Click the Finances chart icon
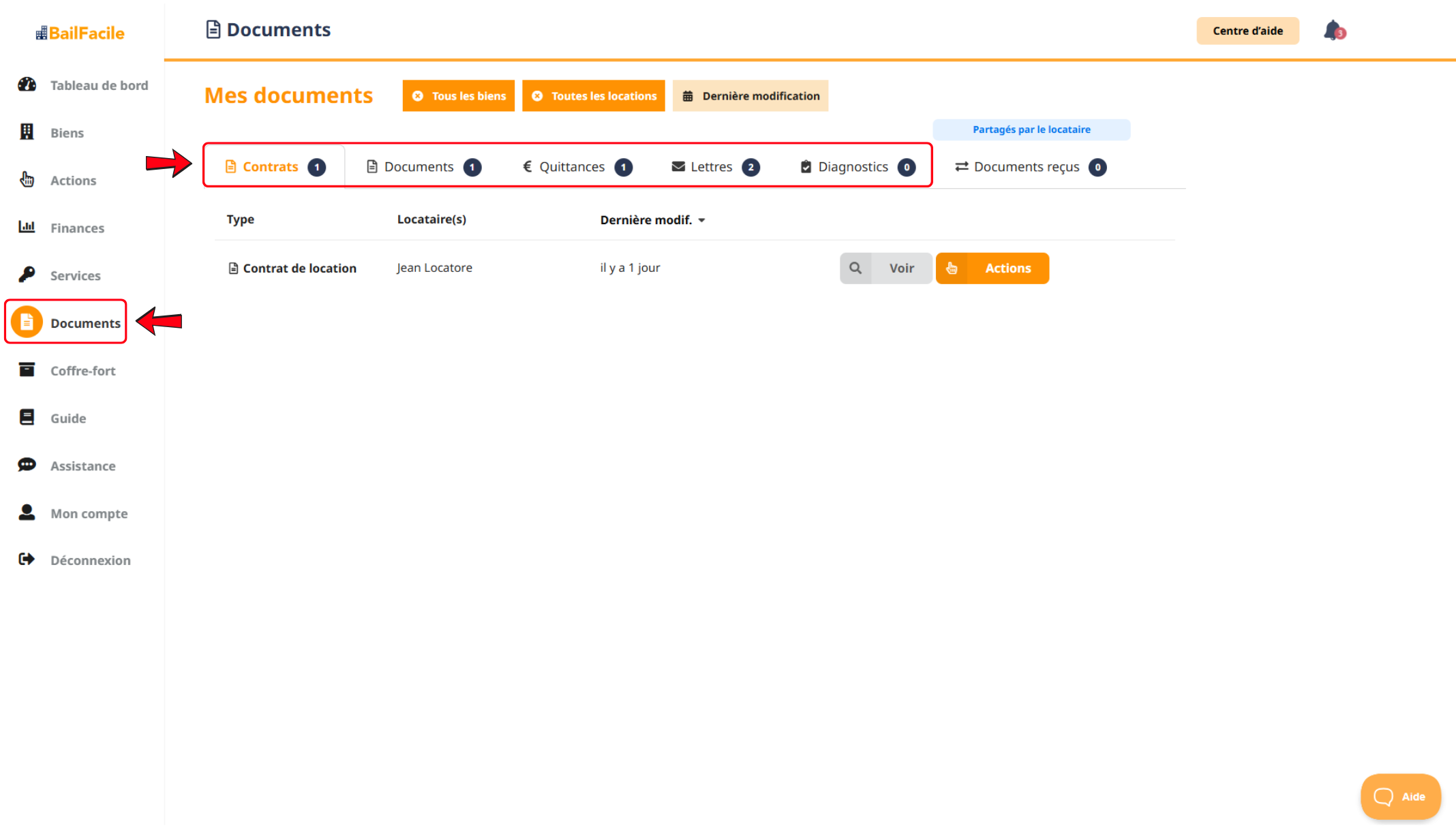The height and width of the screenshot is (828, 1456). 27,227
